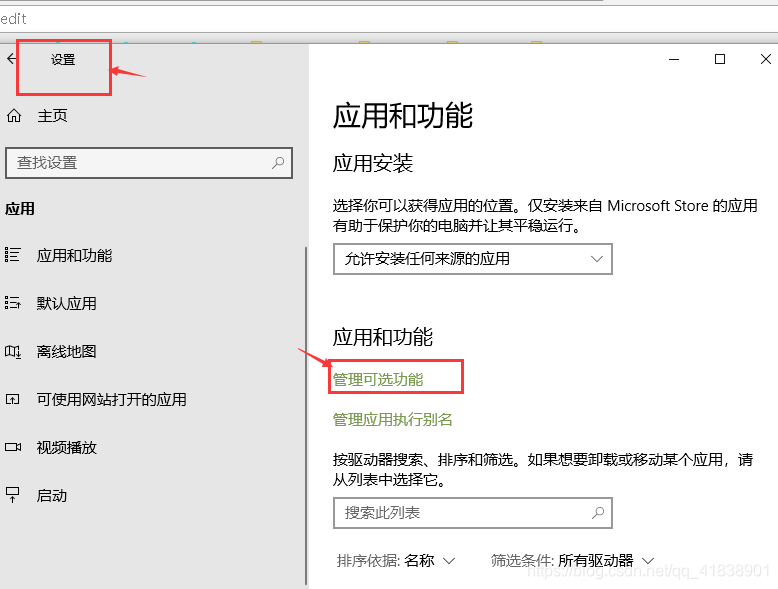This screenshot has width=778, height=589.
Task: Click the 应用 sidebar section header
Action: pos(20,209)
